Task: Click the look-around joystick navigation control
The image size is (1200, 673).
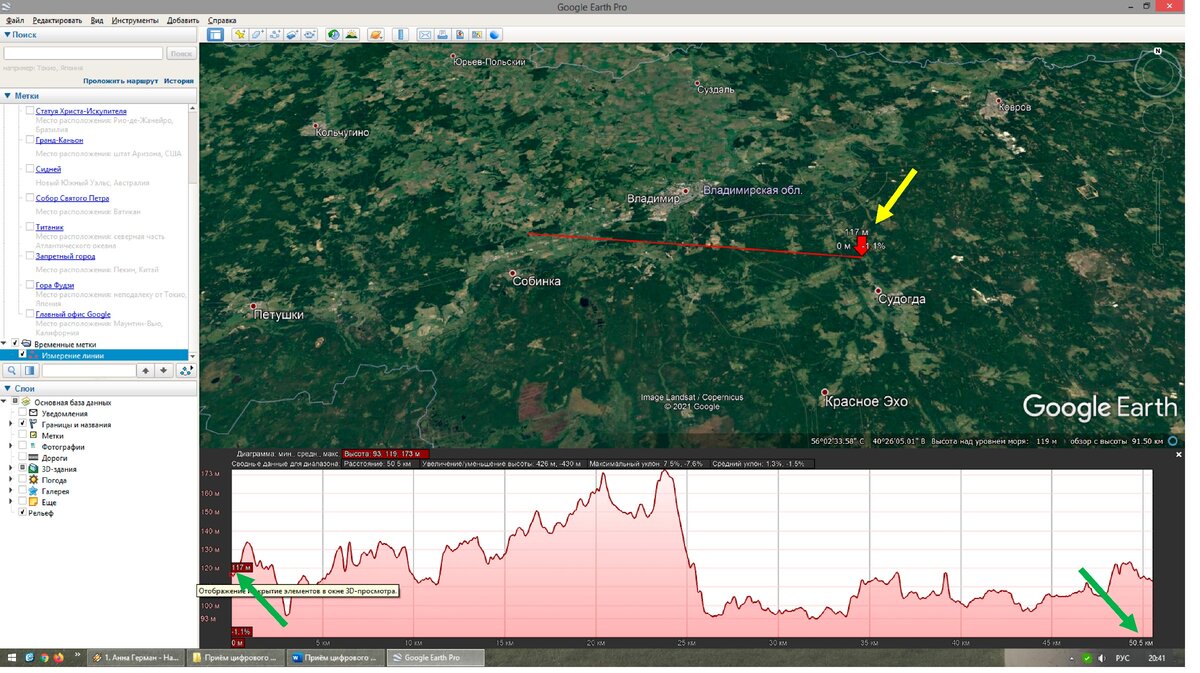Action: (1157, 75)
